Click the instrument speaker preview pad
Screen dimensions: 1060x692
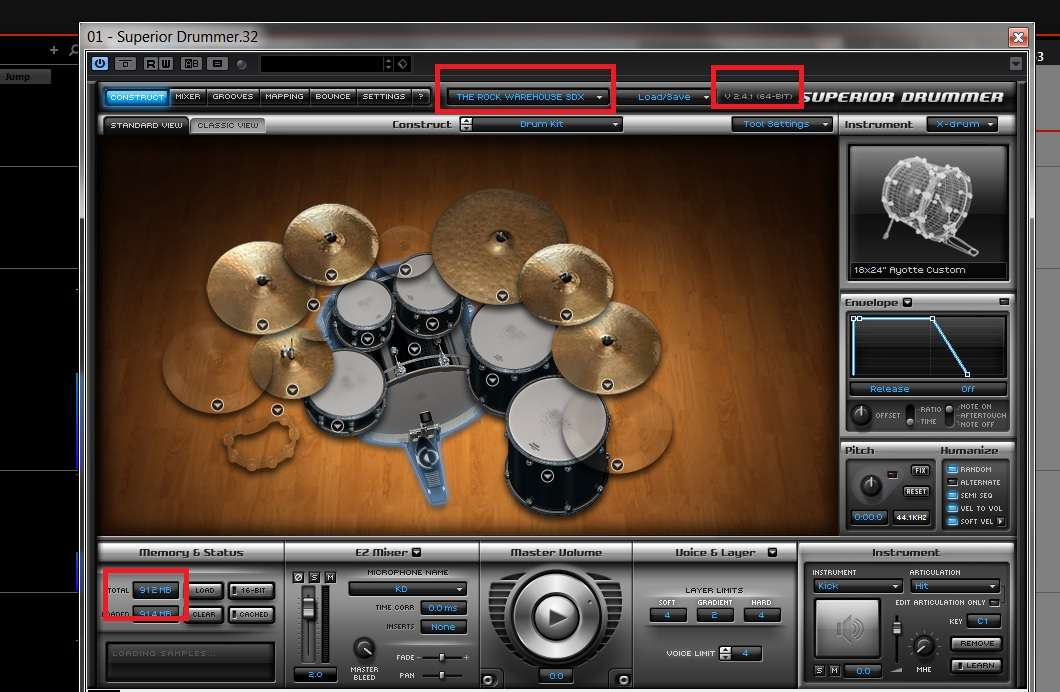847,629
